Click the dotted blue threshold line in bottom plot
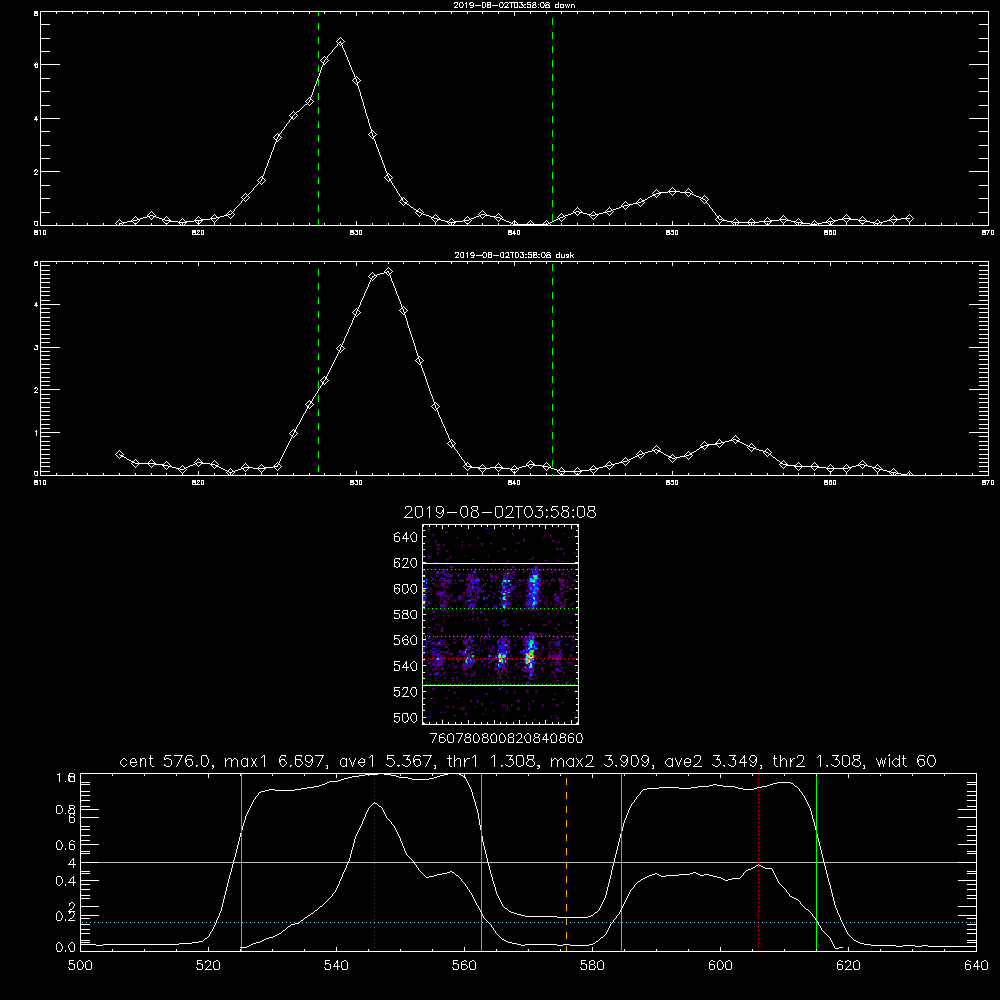This screenshot has height=1000, width=1000. tap(528, 922)
